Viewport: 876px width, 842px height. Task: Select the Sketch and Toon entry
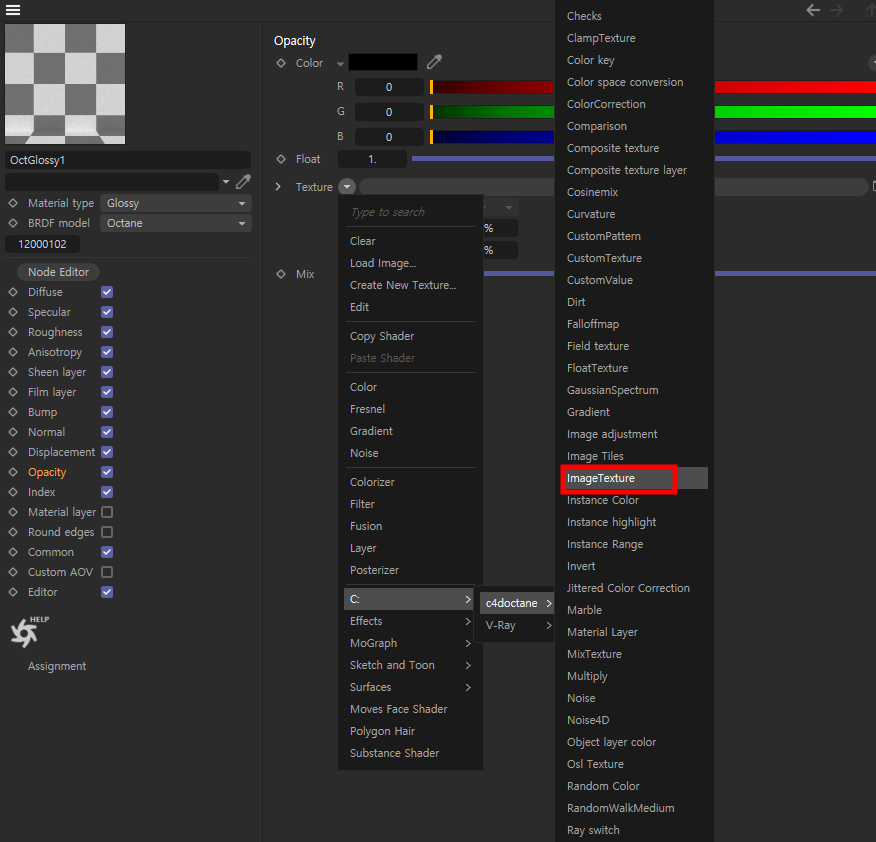click(x=392, y=665)
